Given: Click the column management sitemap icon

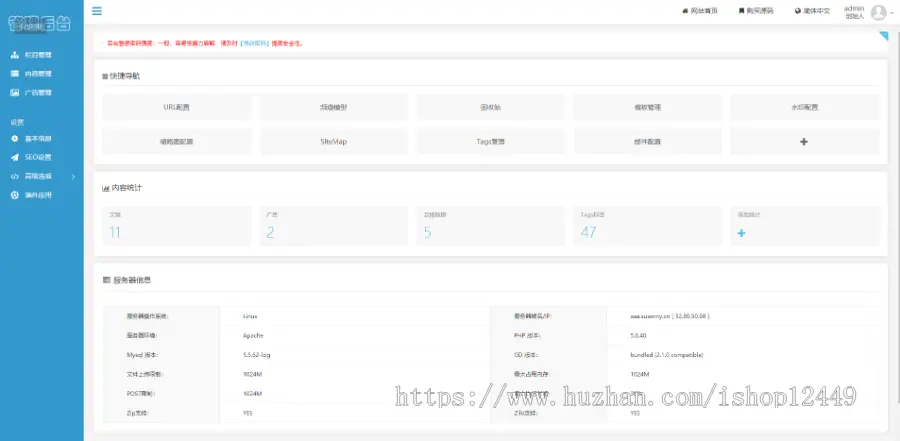Looking at the screenshot, I should tap(15, 55).
